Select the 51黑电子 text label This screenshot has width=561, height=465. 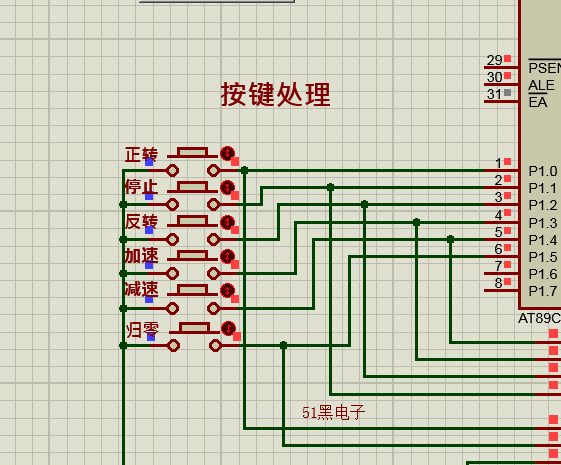333,412
